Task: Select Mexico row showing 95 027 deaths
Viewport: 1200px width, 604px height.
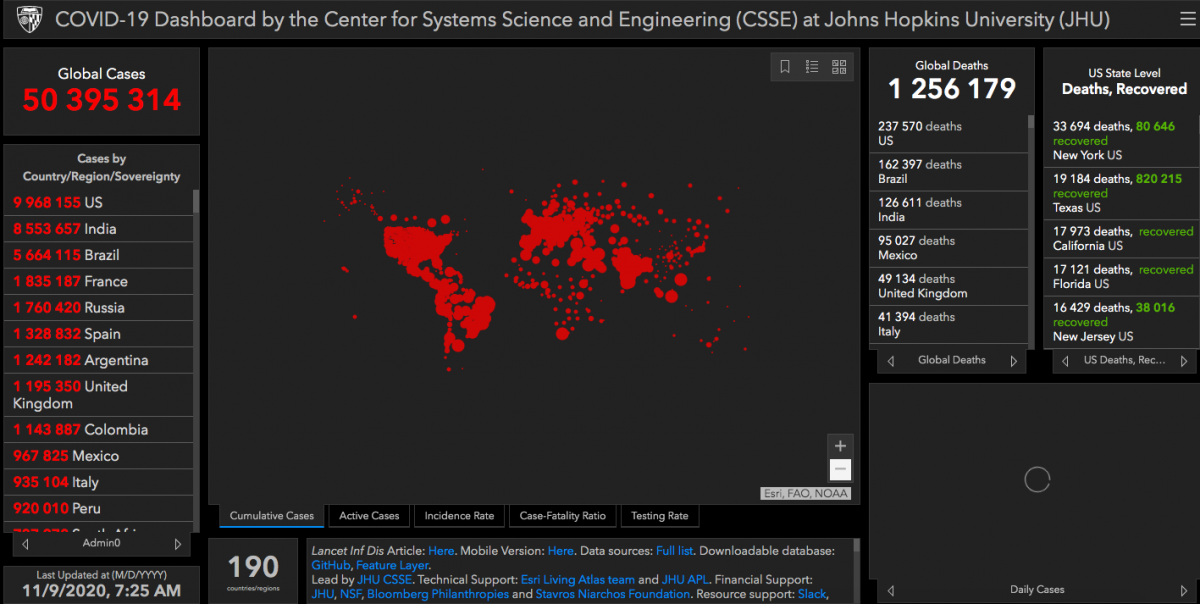Action: tap(949, 248)
